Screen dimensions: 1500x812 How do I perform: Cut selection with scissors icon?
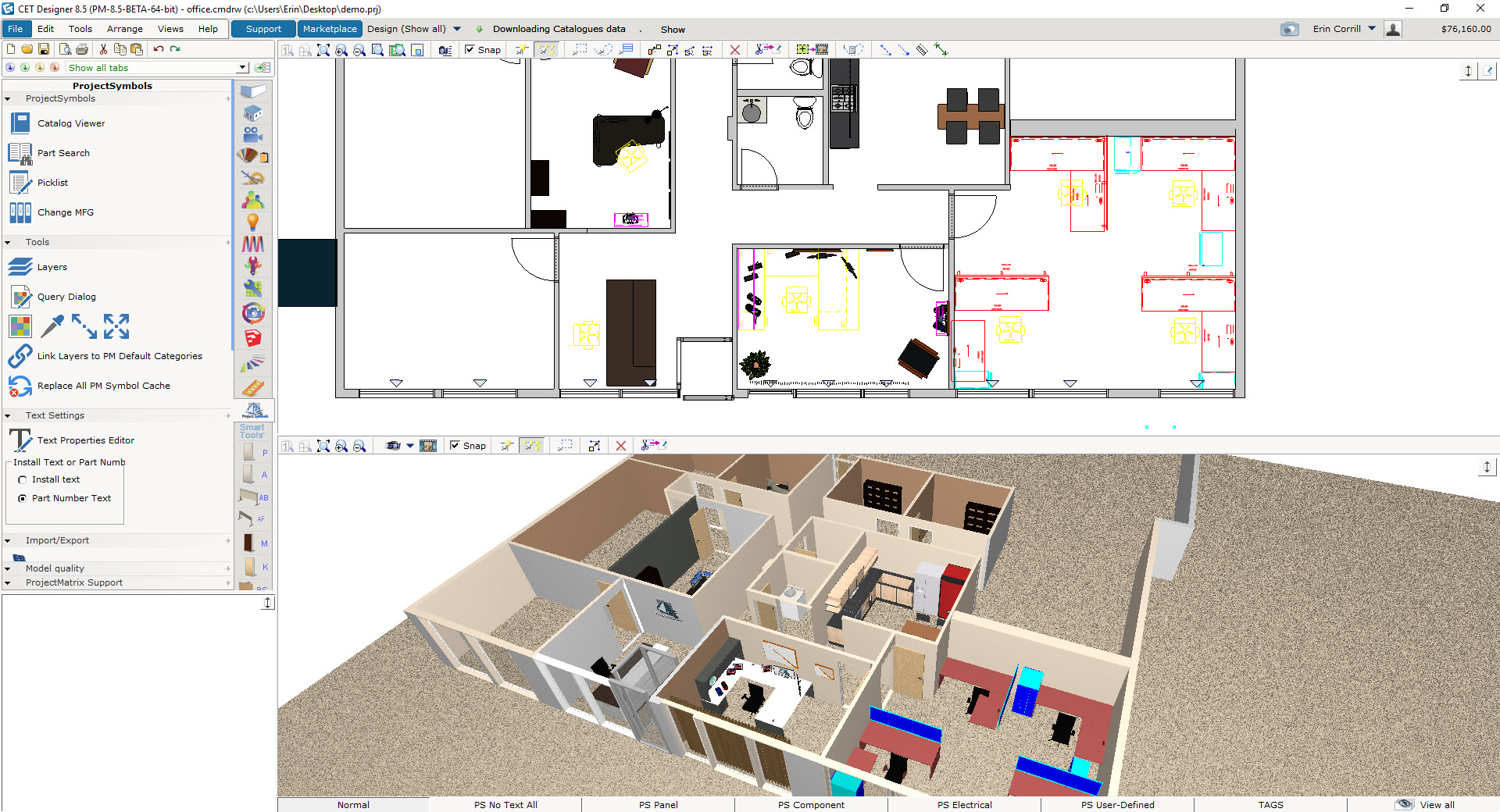(103, 49)
